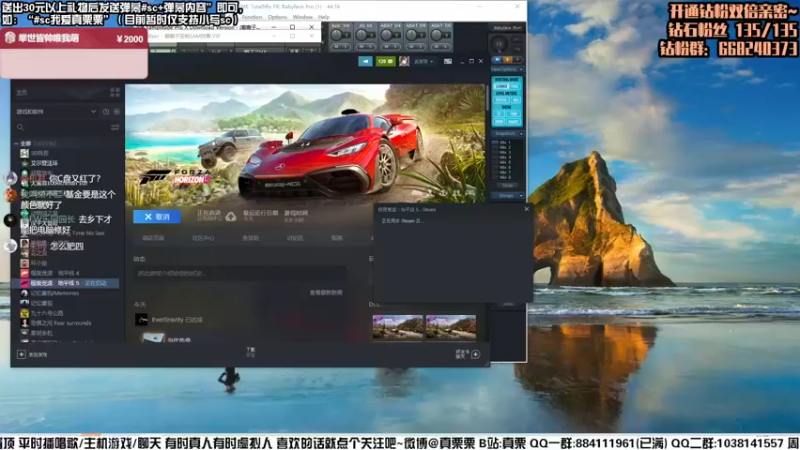Toggle the blue M global mute button in TotalMix
This screenshot has width=800, height=450.
pos(497,60)
